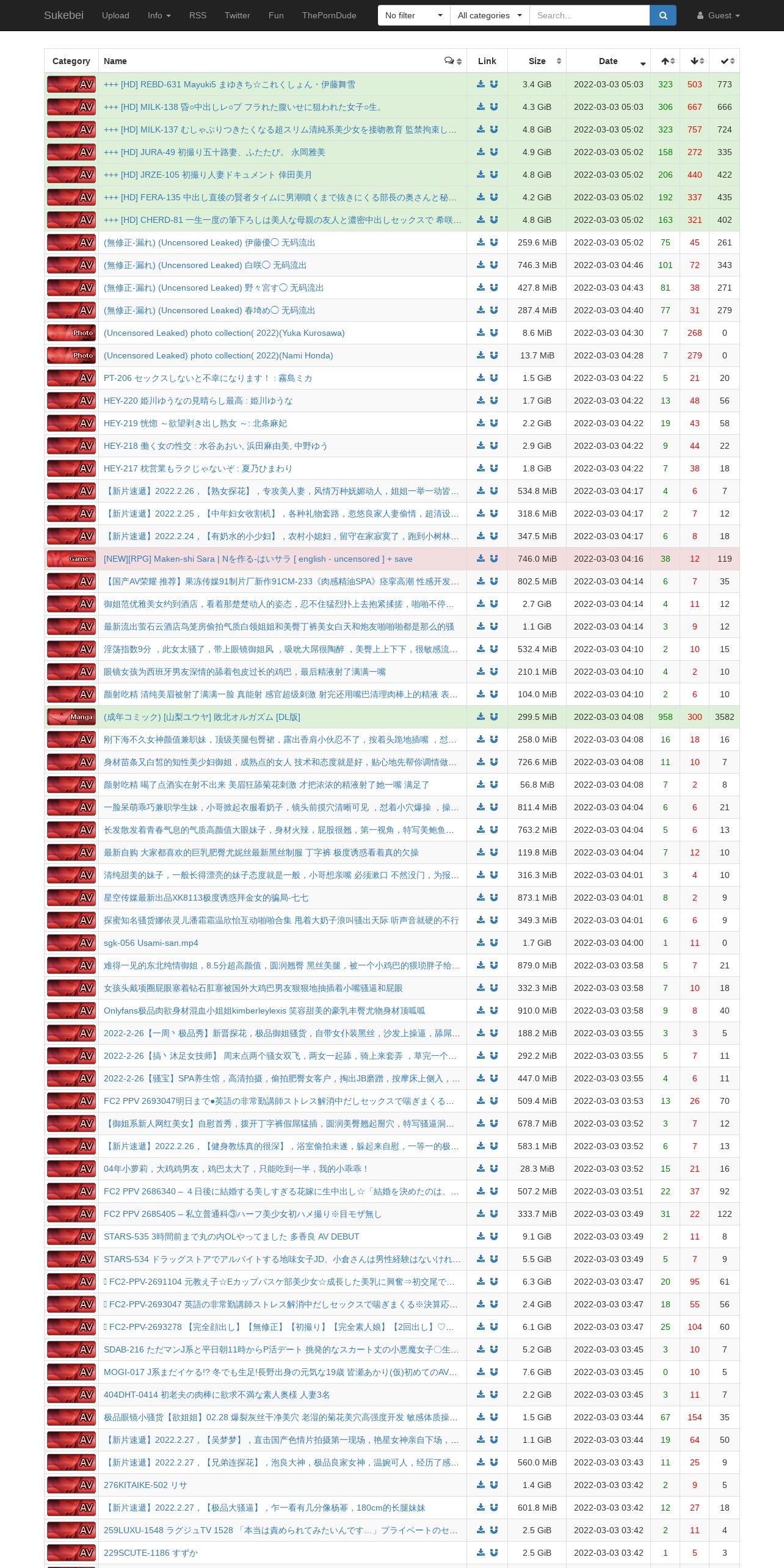The width and height of the screenshot is (784, 1568).
Task: Click Photo category icon on Yuka Kurosawa row
Action: point(71,333)
